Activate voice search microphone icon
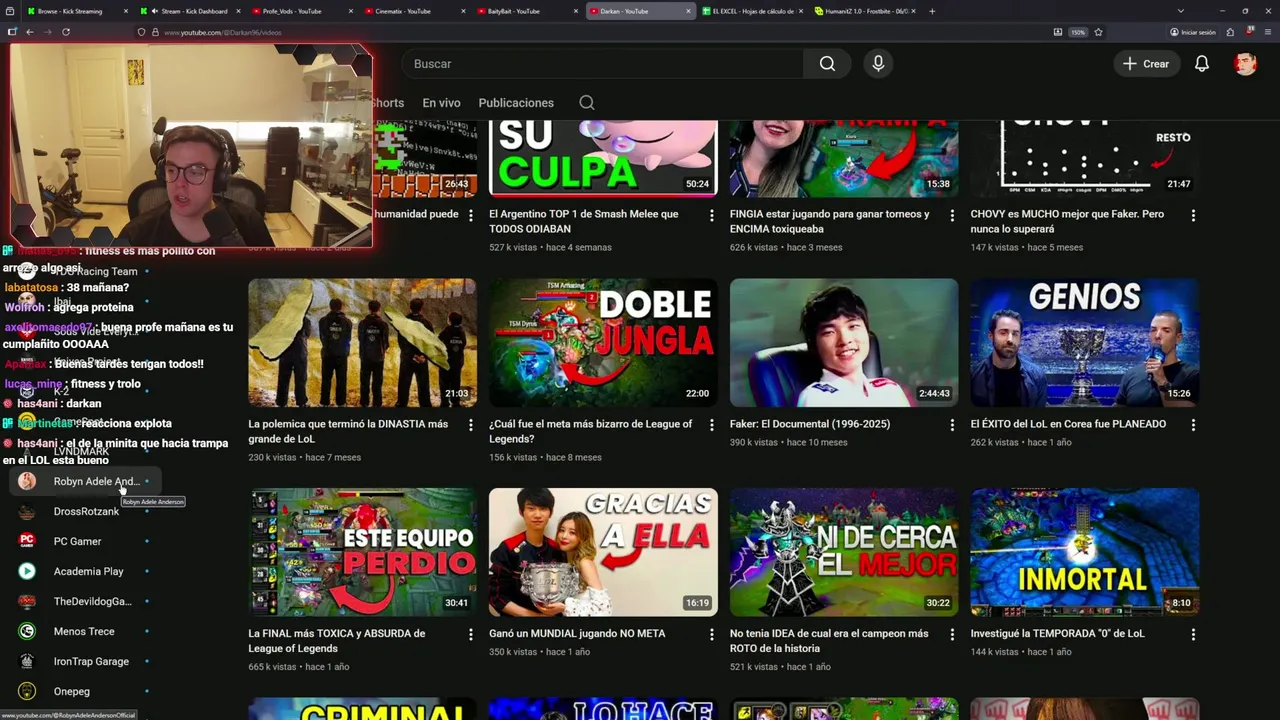The height and width of the screenshot is (720, 1280). click(x=878, y=64)
